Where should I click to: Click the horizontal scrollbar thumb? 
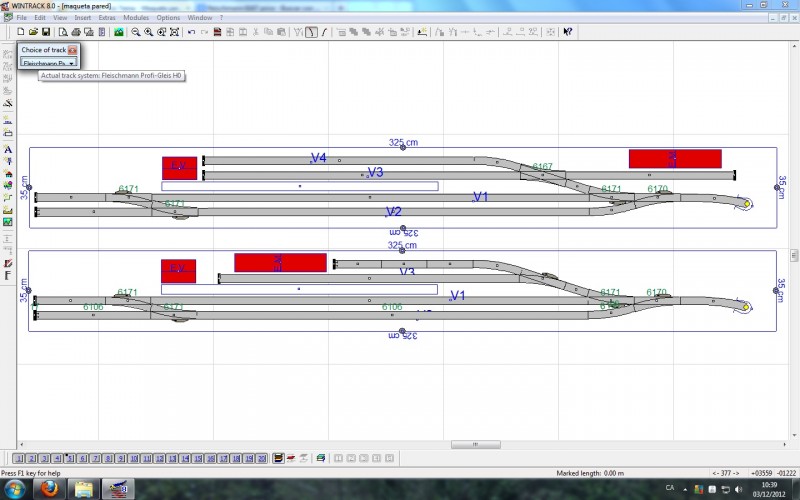[x=476, y=444]
